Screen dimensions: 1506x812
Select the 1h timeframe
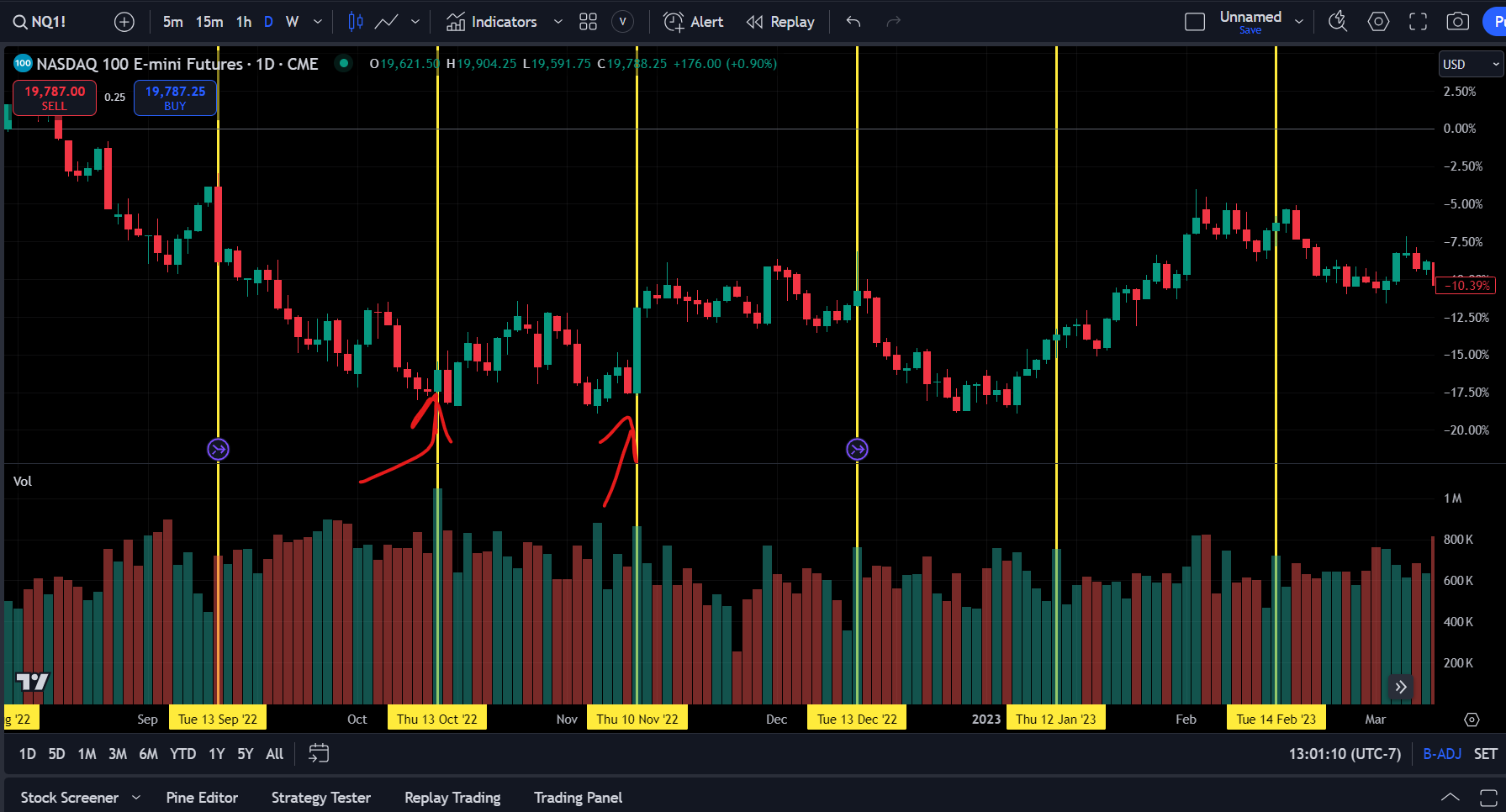[244, 22]
